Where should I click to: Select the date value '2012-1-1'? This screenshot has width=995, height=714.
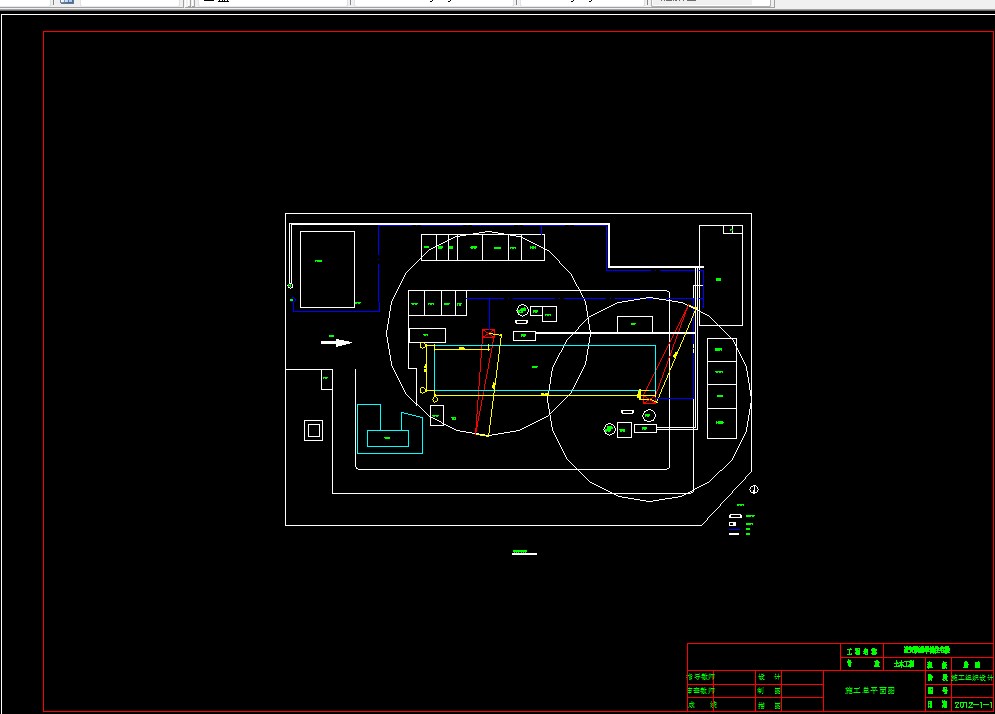point(973,704)
